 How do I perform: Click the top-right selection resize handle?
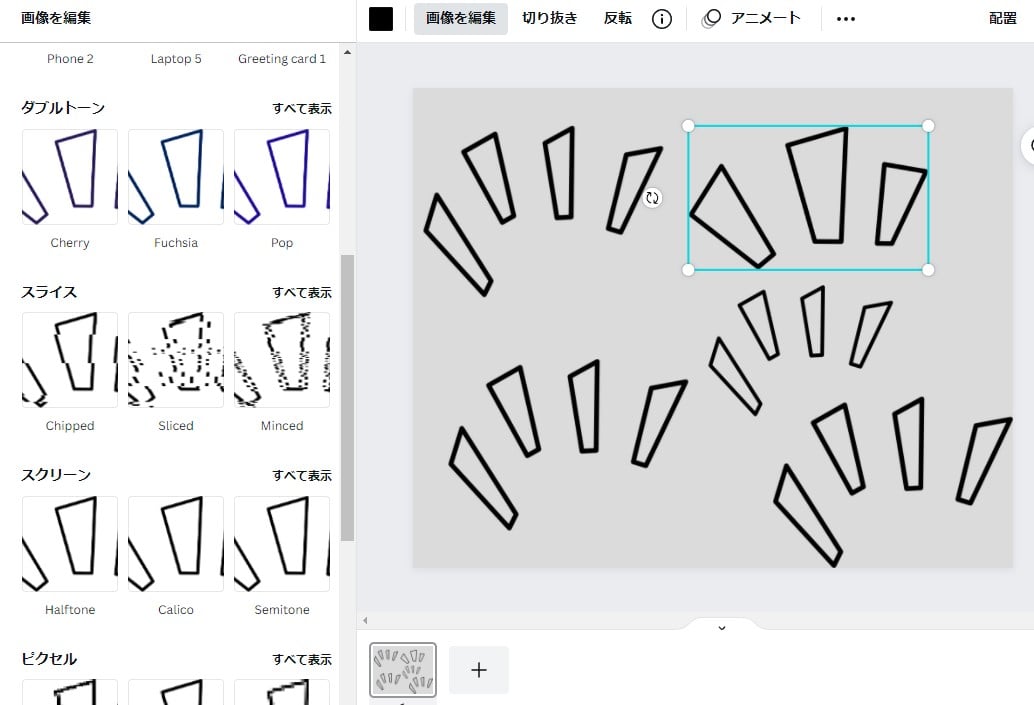[928, 126]
